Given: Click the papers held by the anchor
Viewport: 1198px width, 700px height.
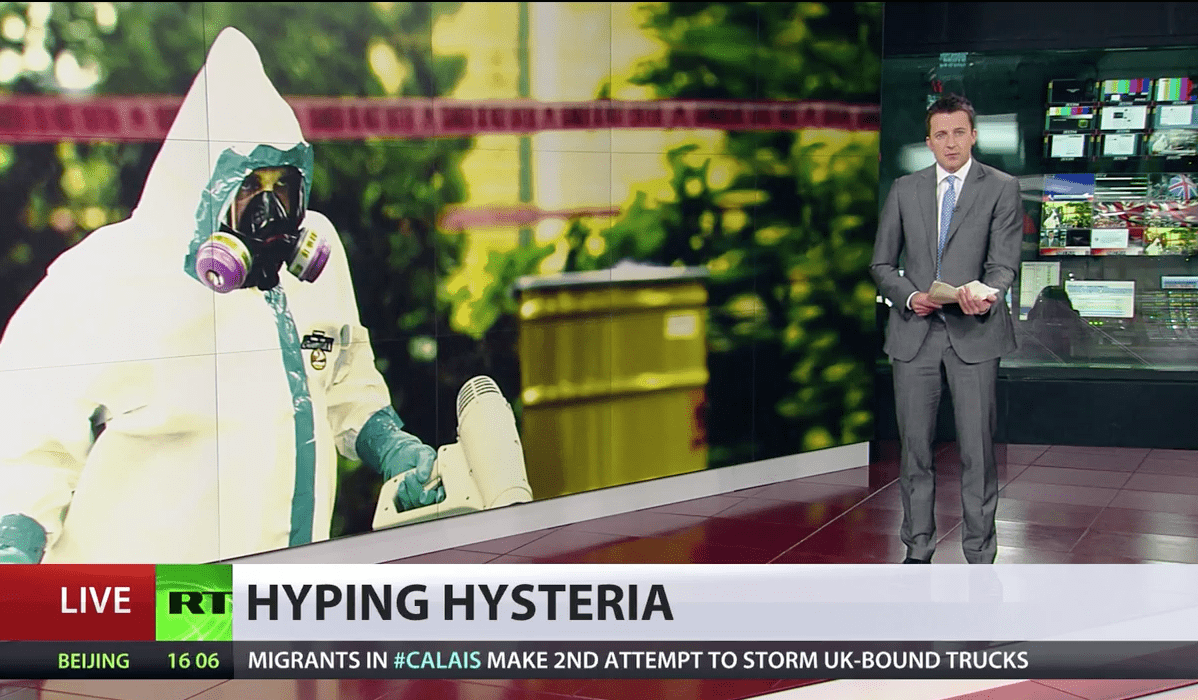Looking at the screenshot, I should click(963, 294).
